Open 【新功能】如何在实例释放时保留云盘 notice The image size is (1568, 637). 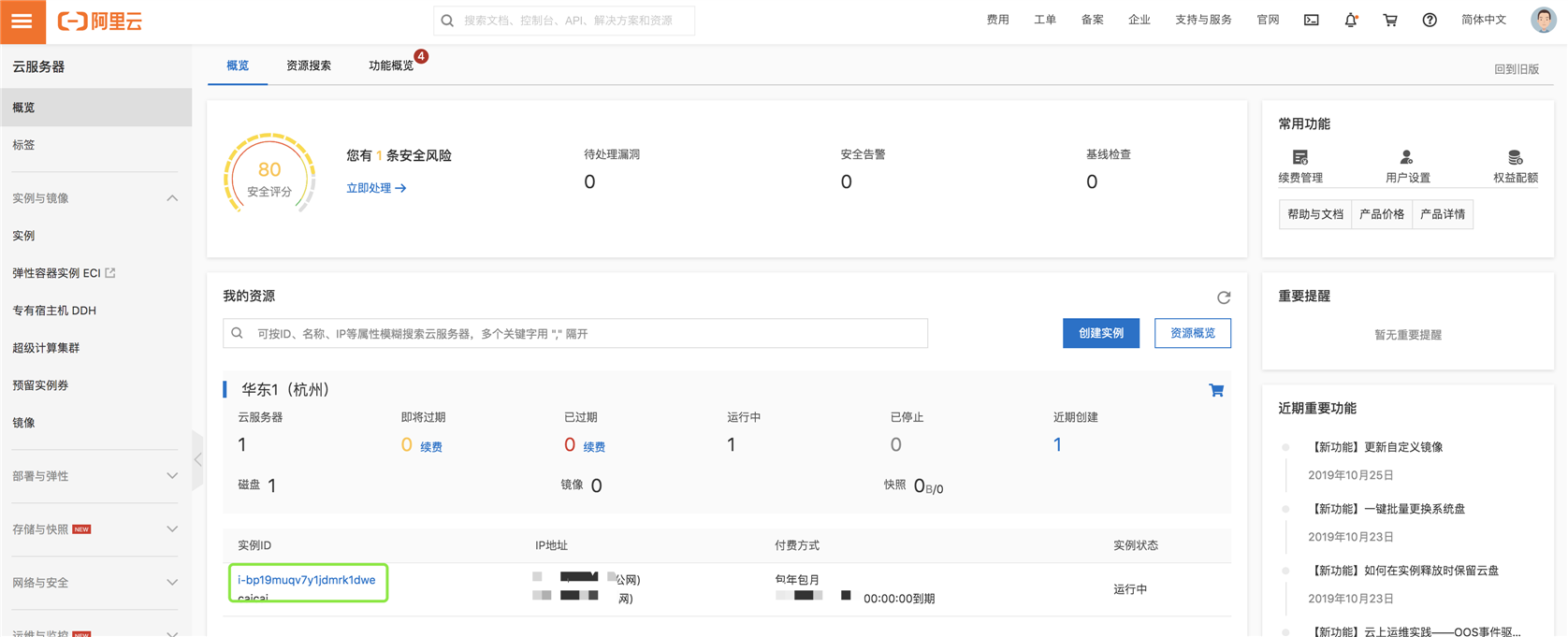tap(1403, 571)
